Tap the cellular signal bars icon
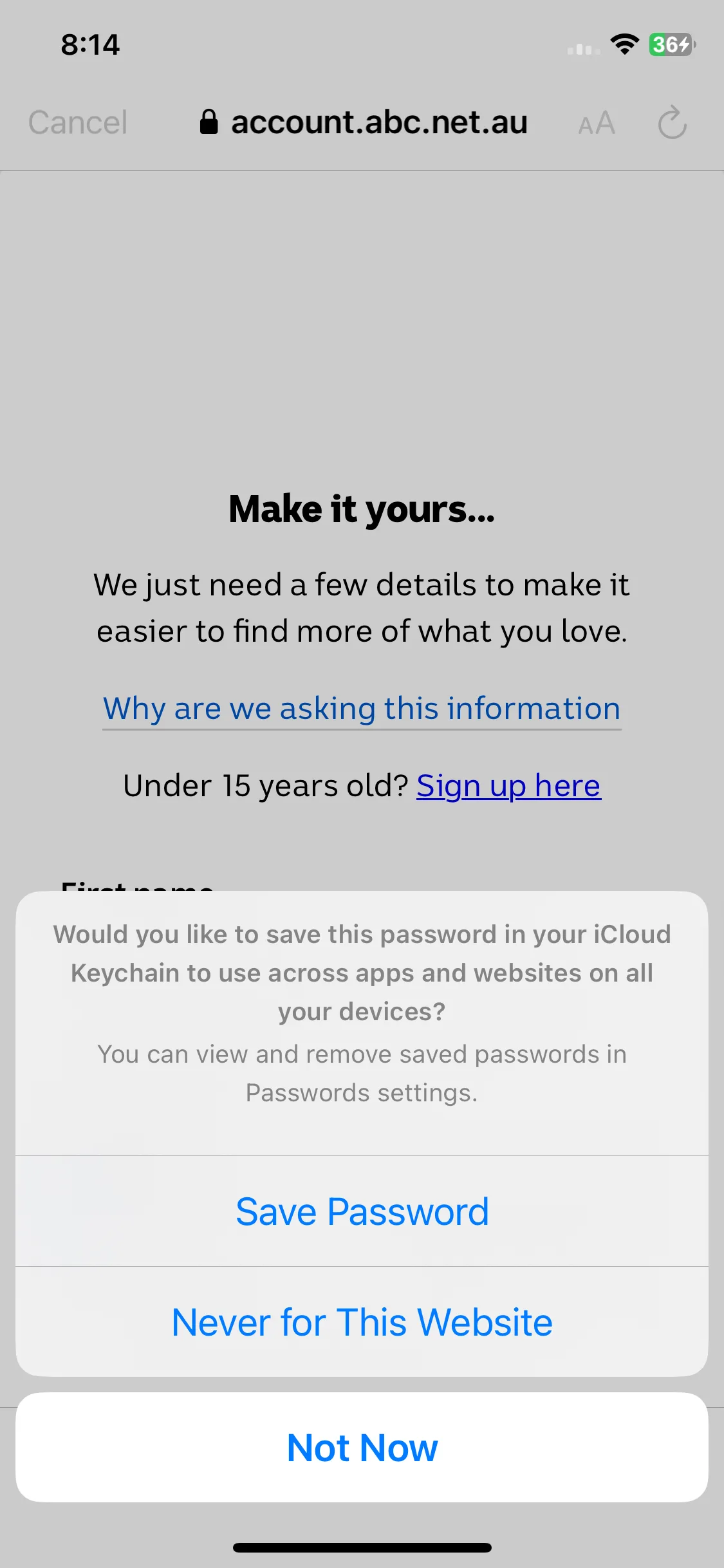The width and height of the screenshot is (724, 1568). pos(584,48)
